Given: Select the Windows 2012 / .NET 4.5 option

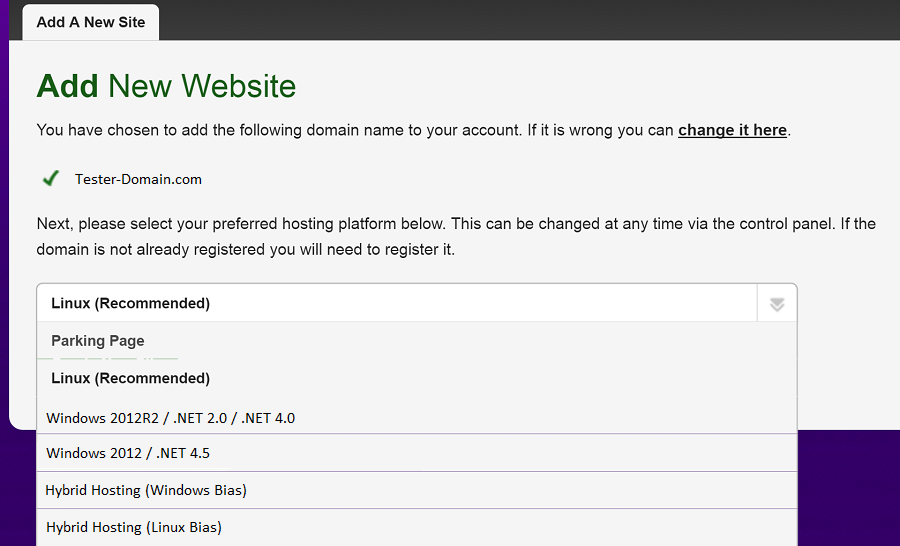Looking at the screenshot, I should click(x=417, y=453).
